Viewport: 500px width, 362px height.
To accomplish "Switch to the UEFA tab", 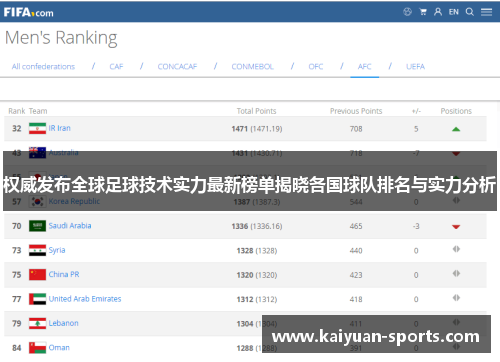I will (x=415, y=67).
